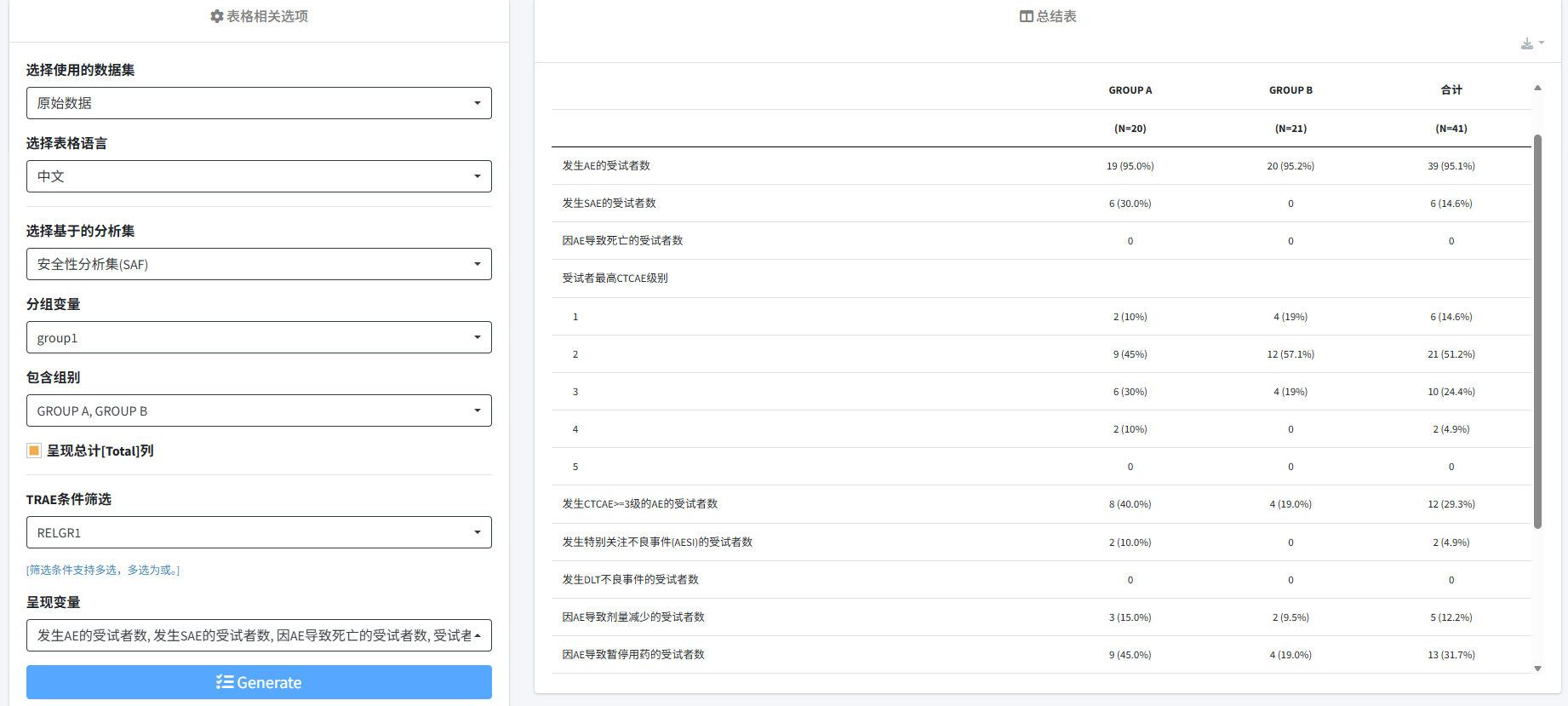The image size is (1568, 706).
Task: Click the list icon on the Generate button
Action: (x=225, y=682)
